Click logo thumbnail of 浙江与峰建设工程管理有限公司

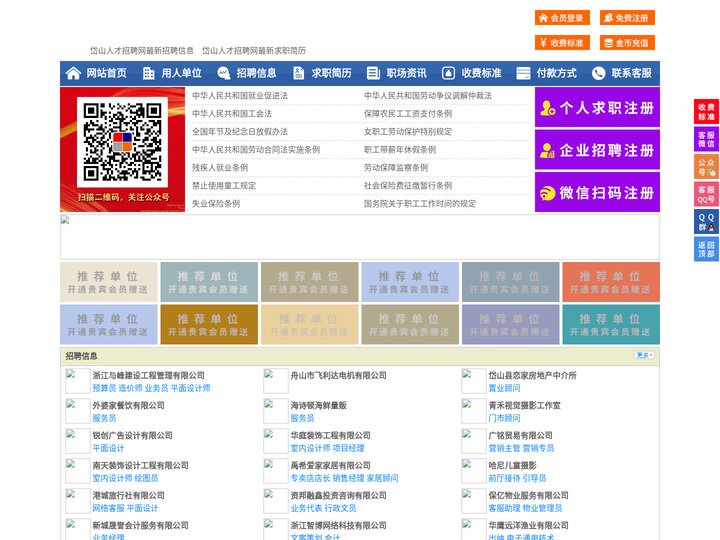[78, 381]
